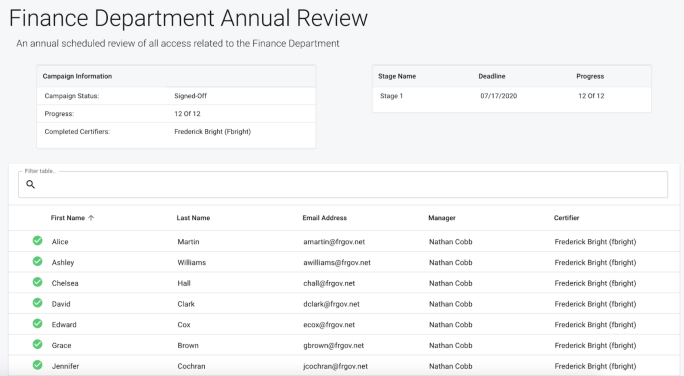Click campaign Progress value 12 Of 12
Viewport: 684px width, 376px height.
[x=187, y=114]
